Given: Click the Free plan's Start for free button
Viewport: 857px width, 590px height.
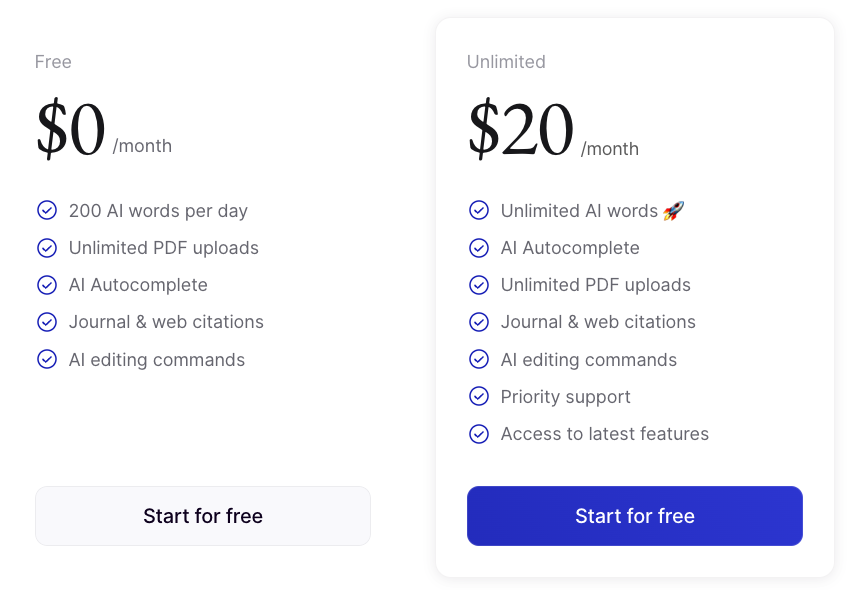Looking at the screenshot, I should point(203,516).
